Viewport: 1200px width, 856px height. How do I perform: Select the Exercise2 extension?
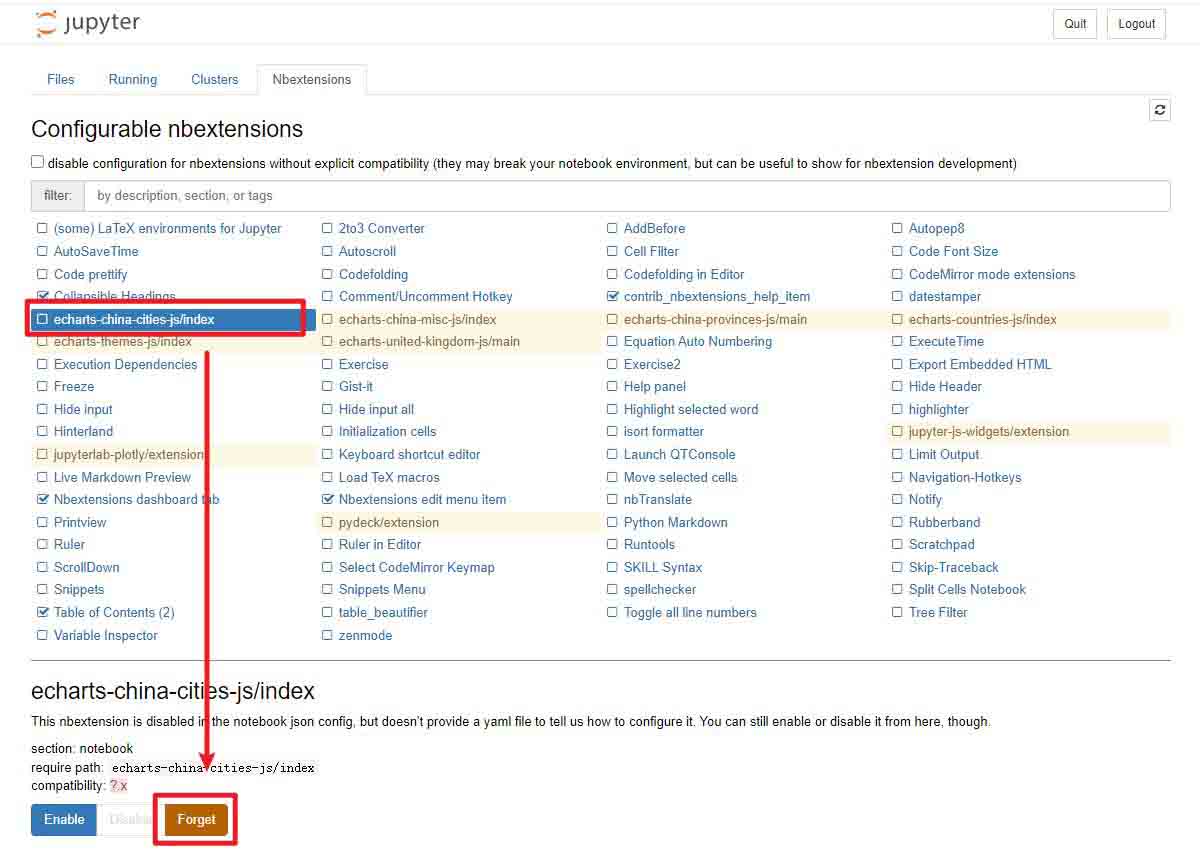pos(652,364)
